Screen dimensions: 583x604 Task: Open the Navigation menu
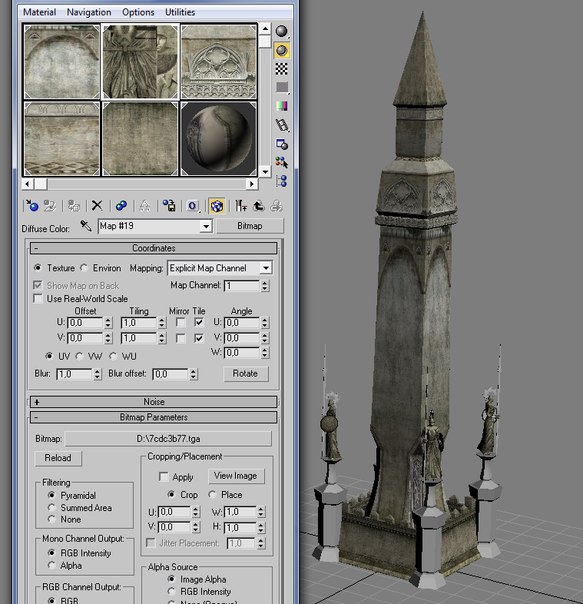pyautogui.click(x=89, y=12)
